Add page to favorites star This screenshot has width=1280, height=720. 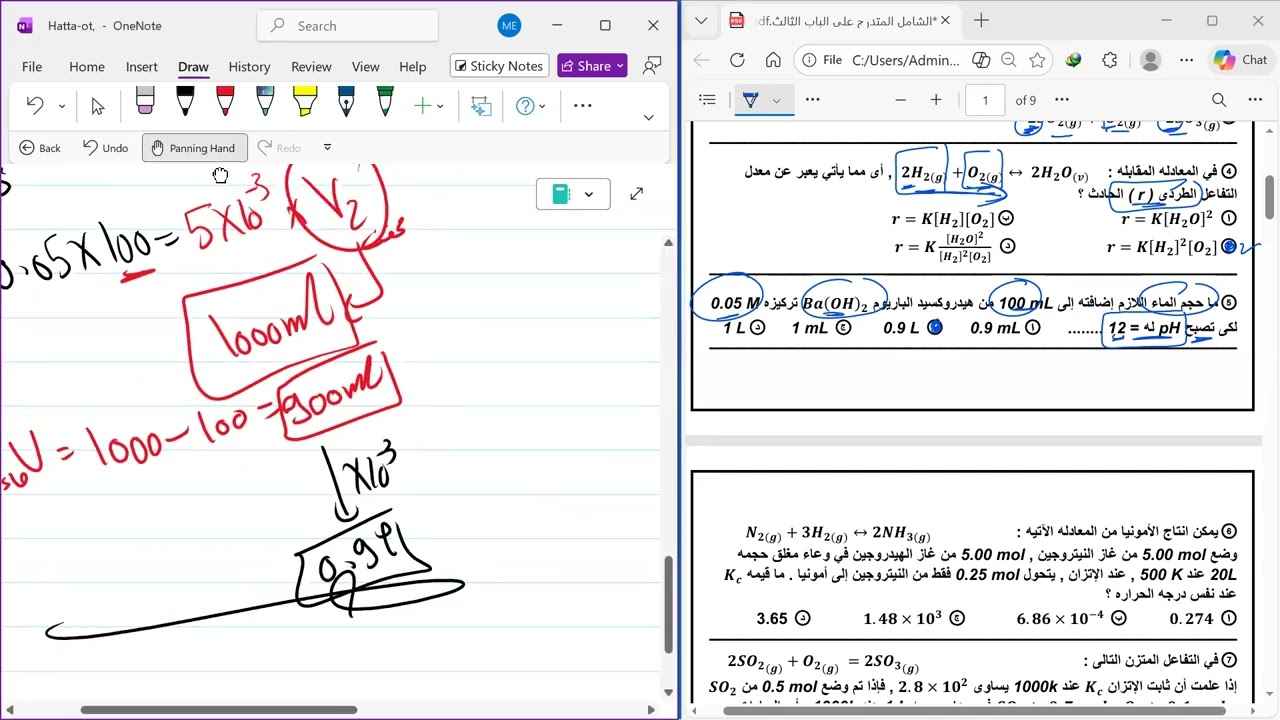coord(1037,60)
